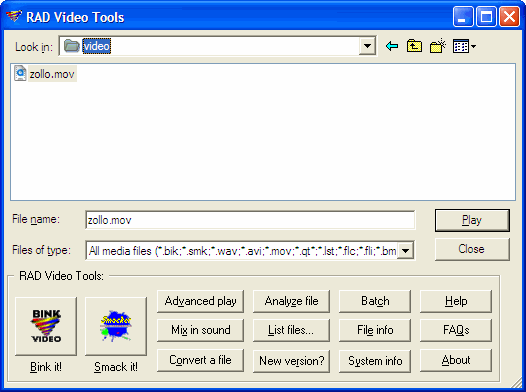Viewport: 526px width, 392px height.
Task: Expand the Look in folder dropdown
Action: click(367, 46)
